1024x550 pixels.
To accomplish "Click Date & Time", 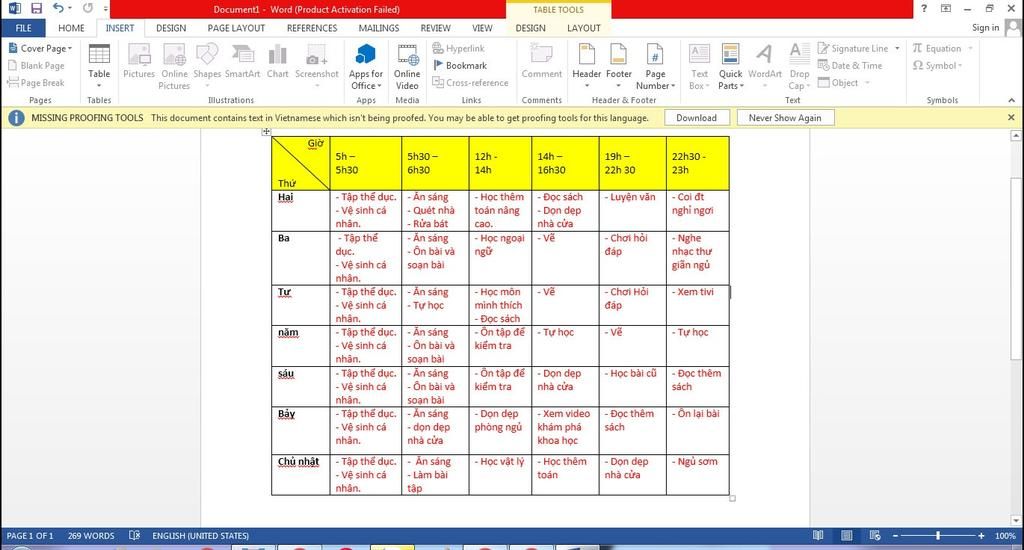I will [850, 65].
